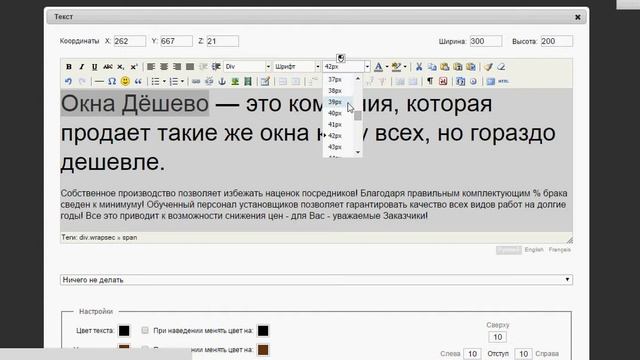This screenshot has height=360, width=640.
Task: Insert a numbered list
Action: click(x=173, y=82)
